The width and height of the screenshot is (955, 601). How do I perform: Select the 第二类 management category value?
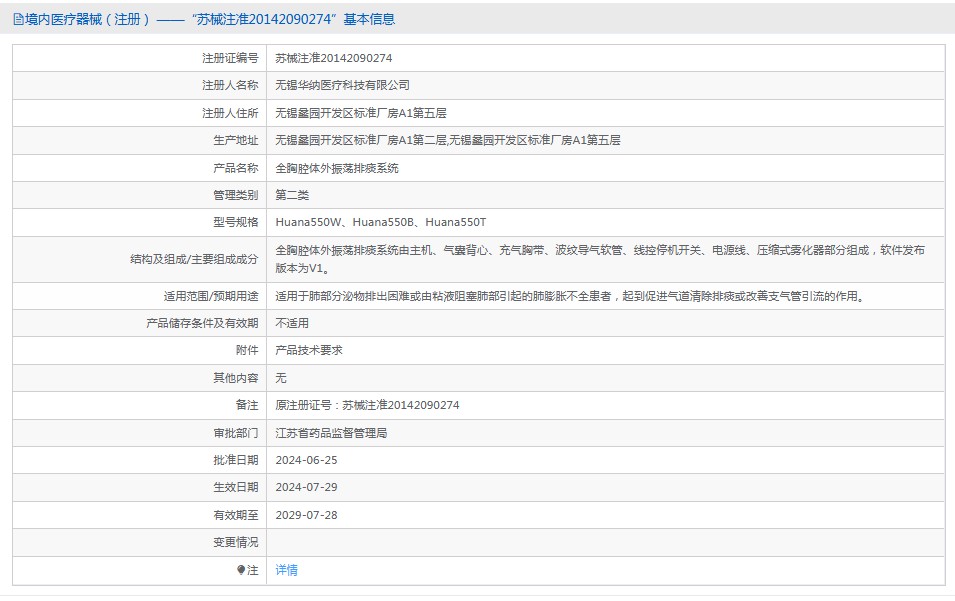coord(292,195)
